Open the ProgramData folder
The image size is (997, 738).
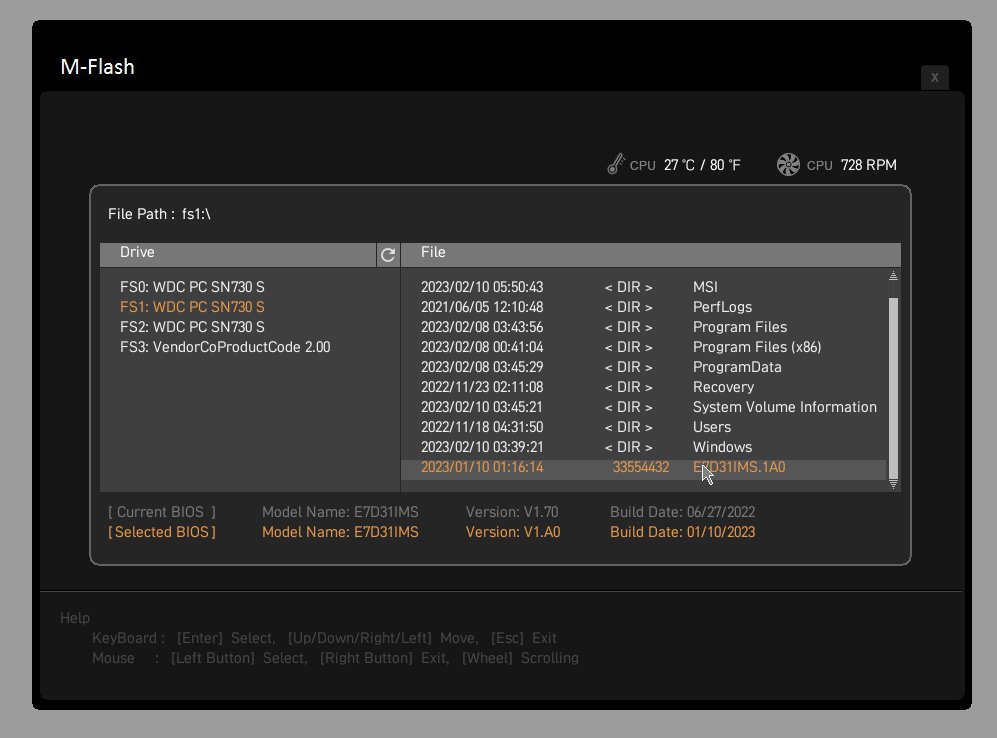(x=737, y=367)
